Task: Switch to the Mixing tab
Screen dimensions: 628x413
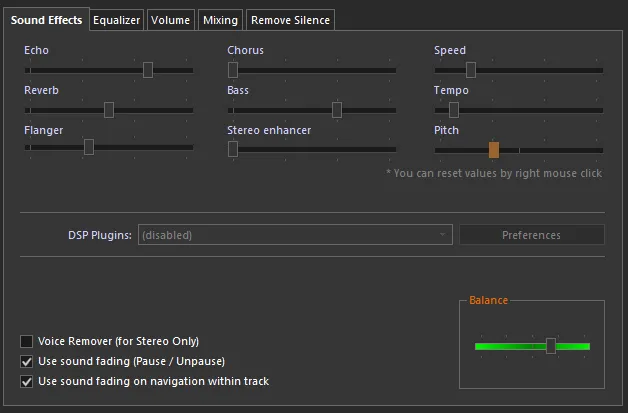Action: (220, 20)
